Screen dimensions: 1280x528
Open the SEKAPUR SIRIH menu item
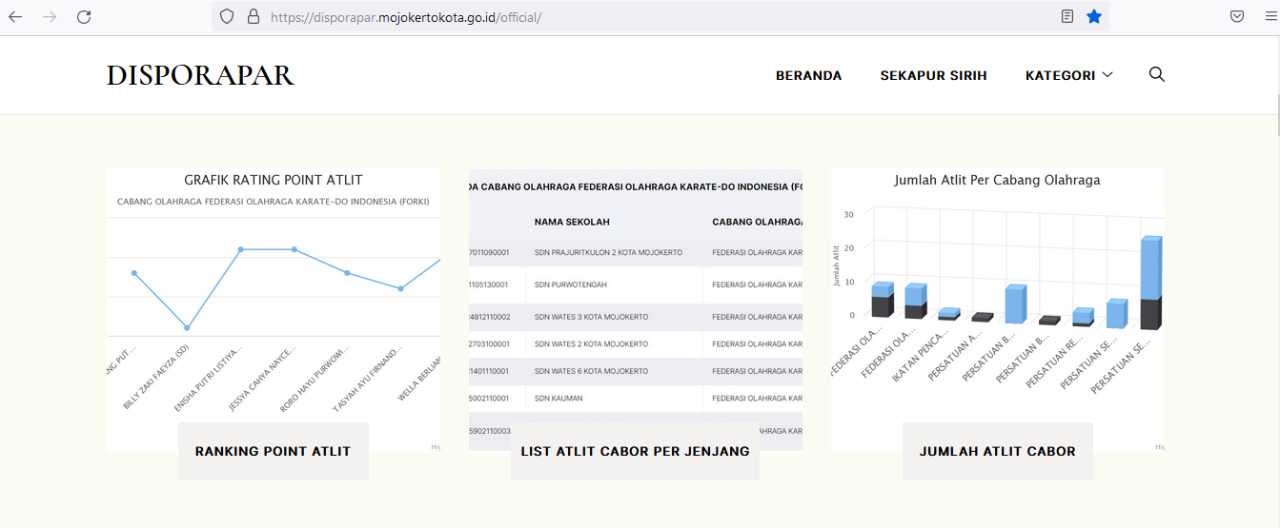[933, 75]
